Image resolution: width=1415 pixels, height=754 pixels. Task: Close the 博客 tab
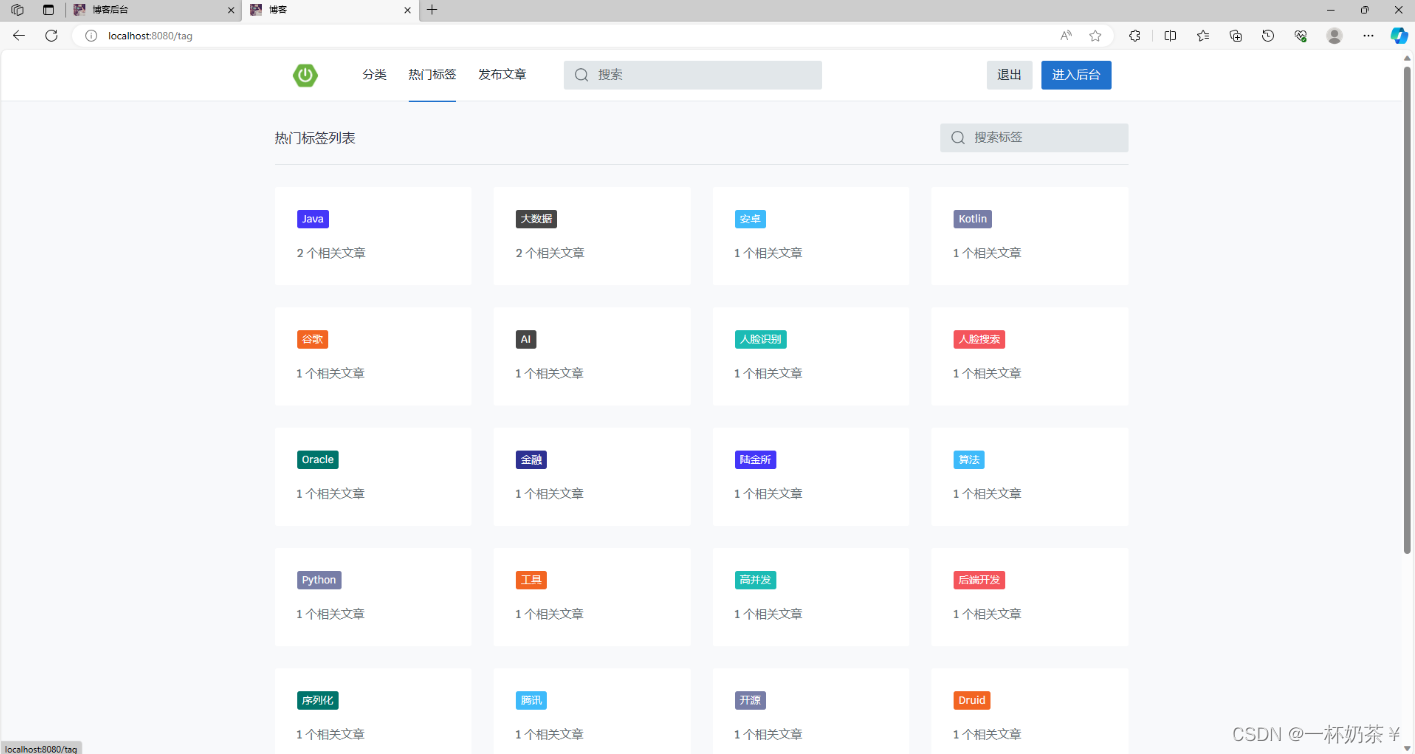click(407, 10)
